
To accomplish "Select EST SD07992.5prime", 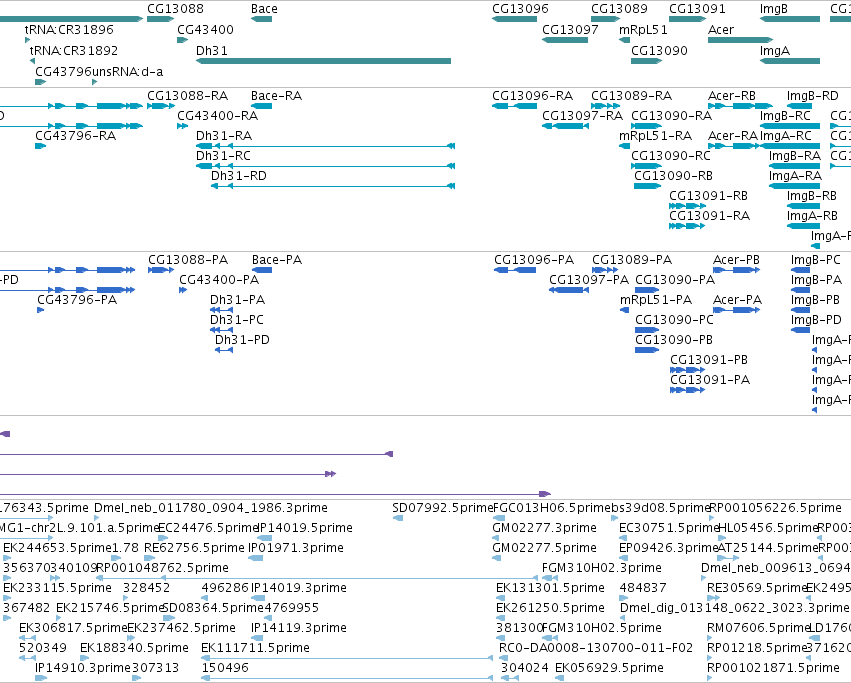I will (443, 508).
